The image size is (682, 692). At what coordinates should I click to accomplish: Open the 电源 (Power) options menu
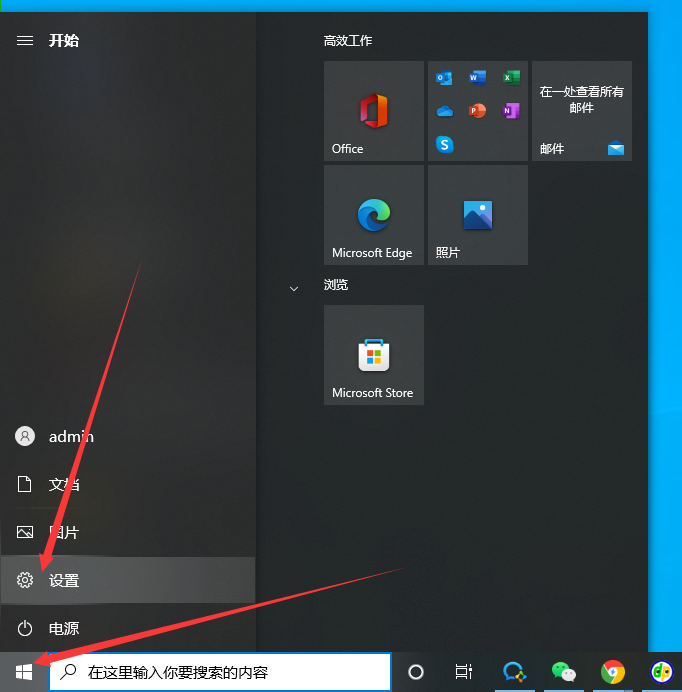pos(64,629)
